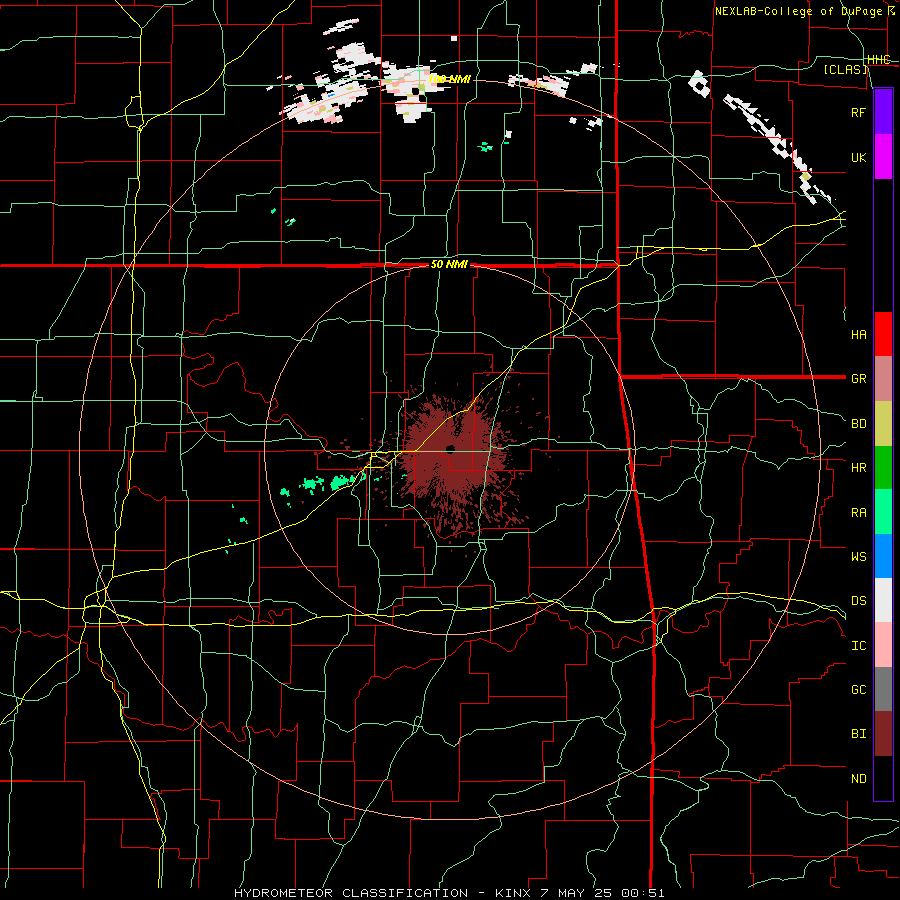Click the HR dark green swatch
The width and height of the screenshot is (900, 900).
(883, 468)
